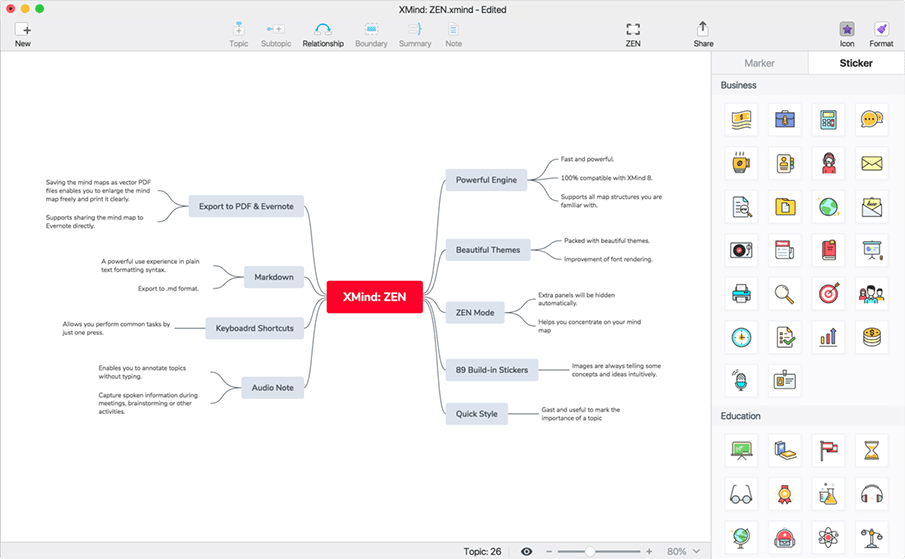Image resolution: width=905 pixels, height=559 pixels.
Task: Click the zoom slider handle
Action: tap(591, 551)
